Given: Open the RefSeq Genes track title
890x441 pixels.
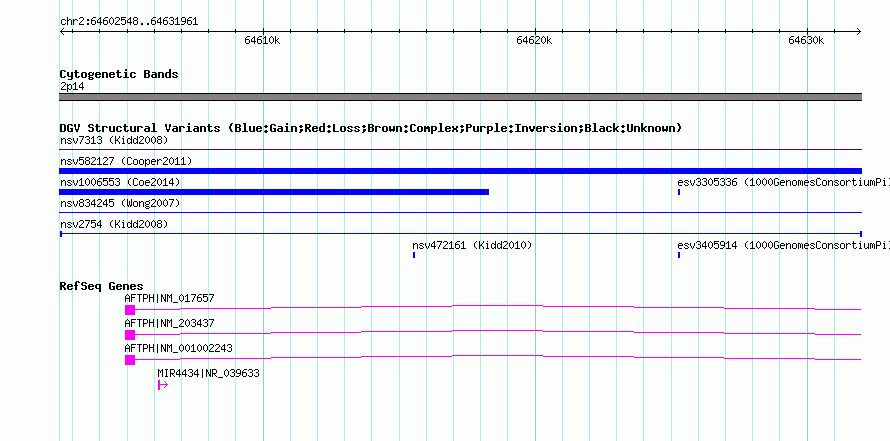Looking at the screenshot, I should 102,286.
